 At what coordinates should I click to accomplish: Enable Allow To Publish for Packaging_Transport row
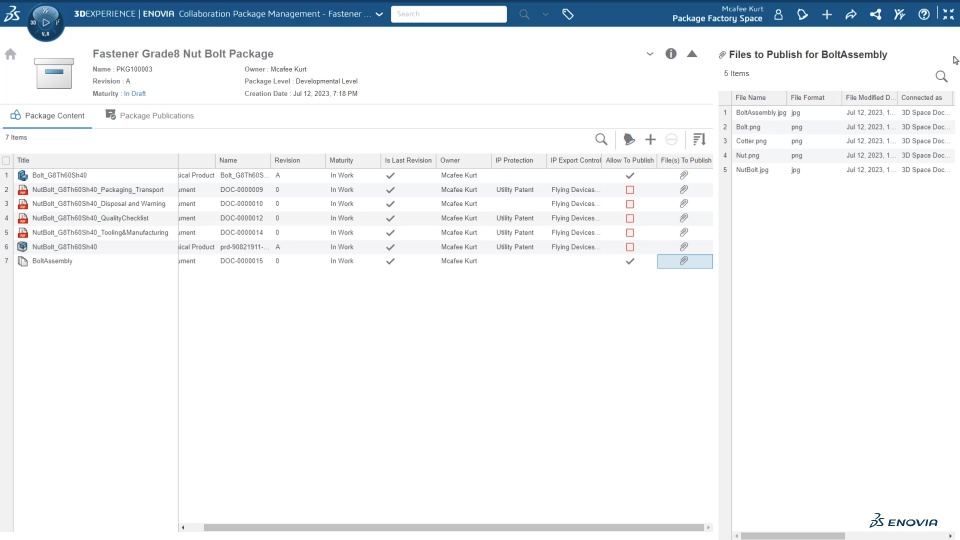[x=630, y=190]
